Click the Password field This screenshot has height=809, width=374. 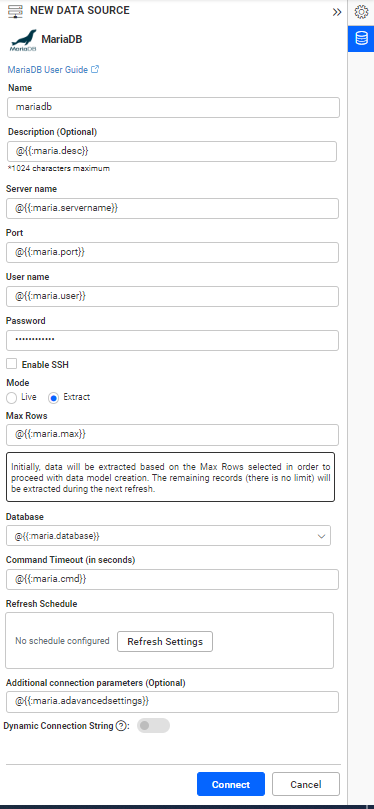click(172, 341)
